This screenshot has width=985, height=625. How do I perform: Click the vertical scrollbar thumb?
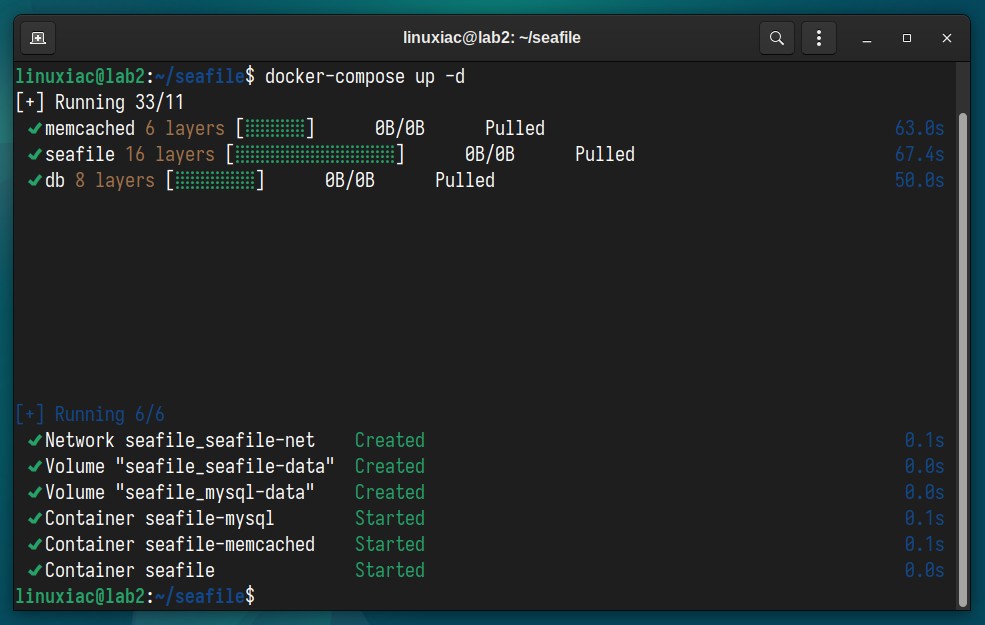pos(963,360)
